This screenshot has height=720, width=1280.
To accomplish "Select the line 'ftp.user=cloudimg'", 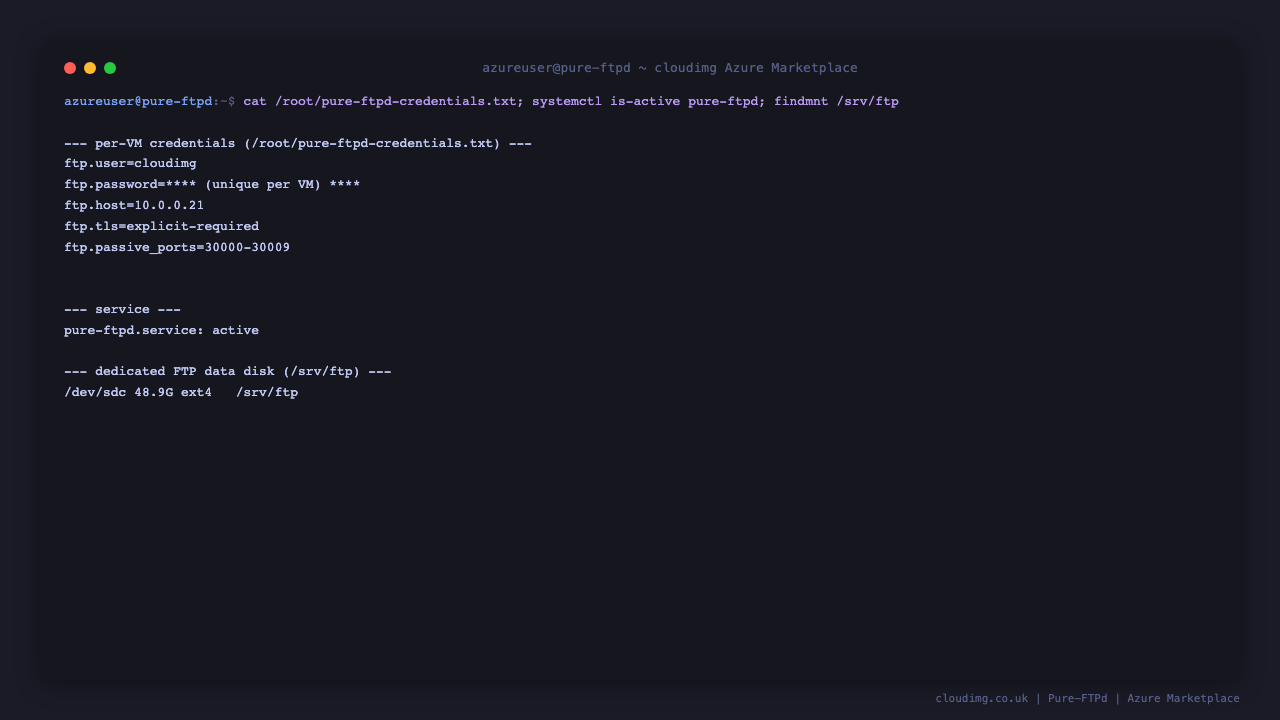I will click(130, 163).
